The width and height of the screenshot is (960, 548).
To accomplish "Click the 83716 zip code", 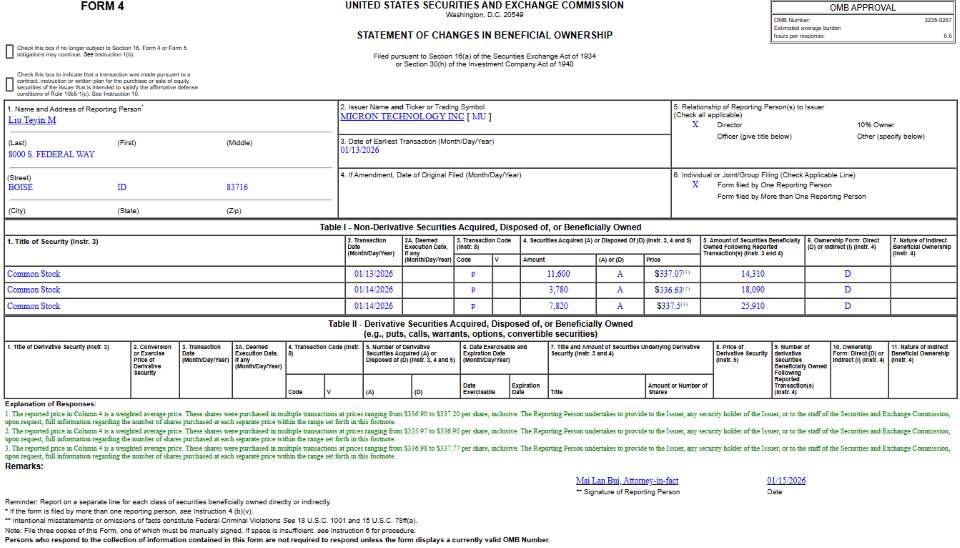I will pos(237,187).
